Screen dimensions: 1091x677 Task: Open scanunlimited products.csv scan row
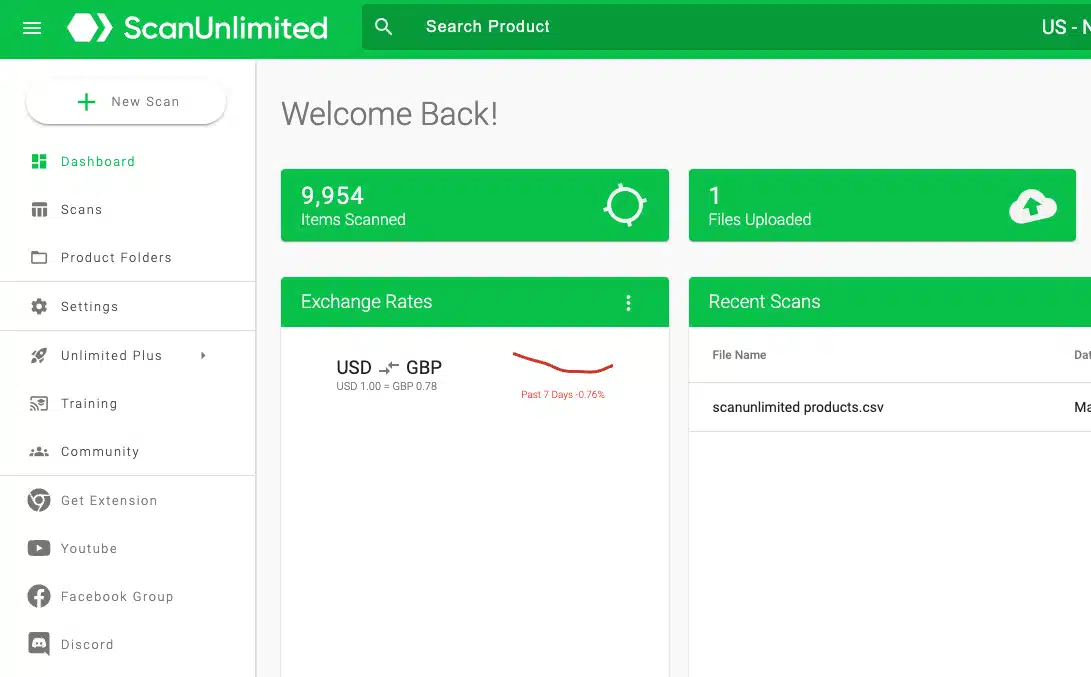tap(890, 407)
